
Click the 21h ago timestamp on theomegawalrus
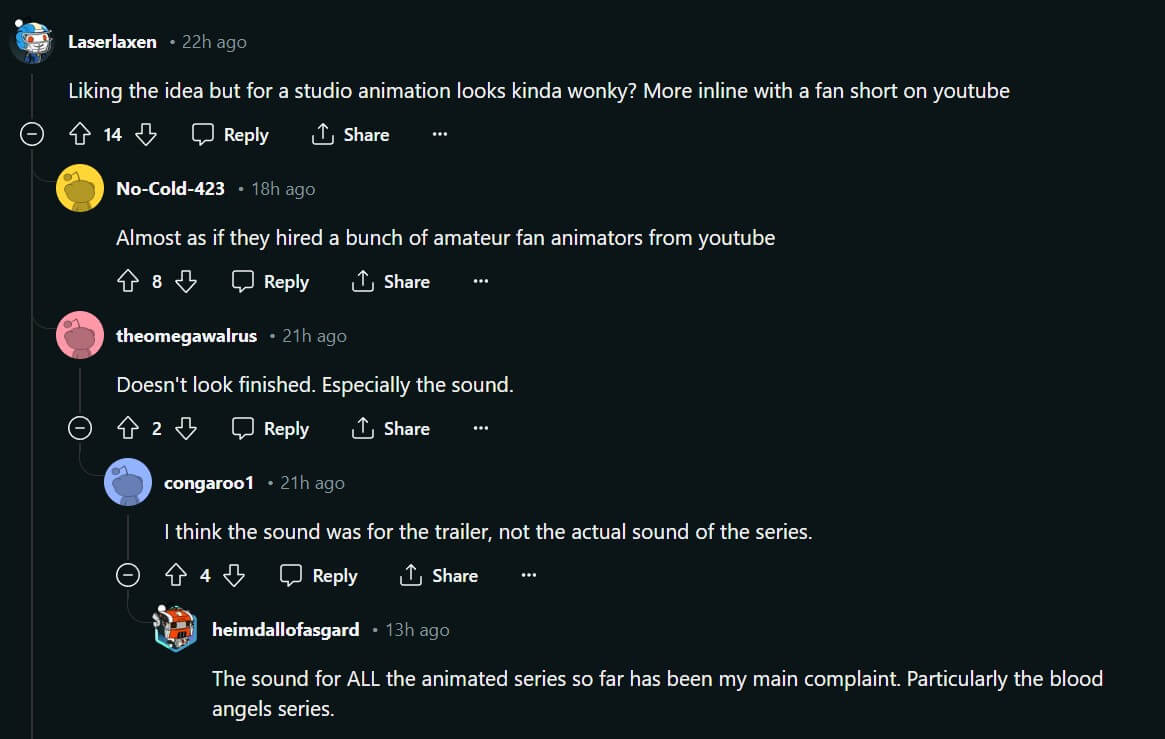pyautogui.click(x=314, y=336)
